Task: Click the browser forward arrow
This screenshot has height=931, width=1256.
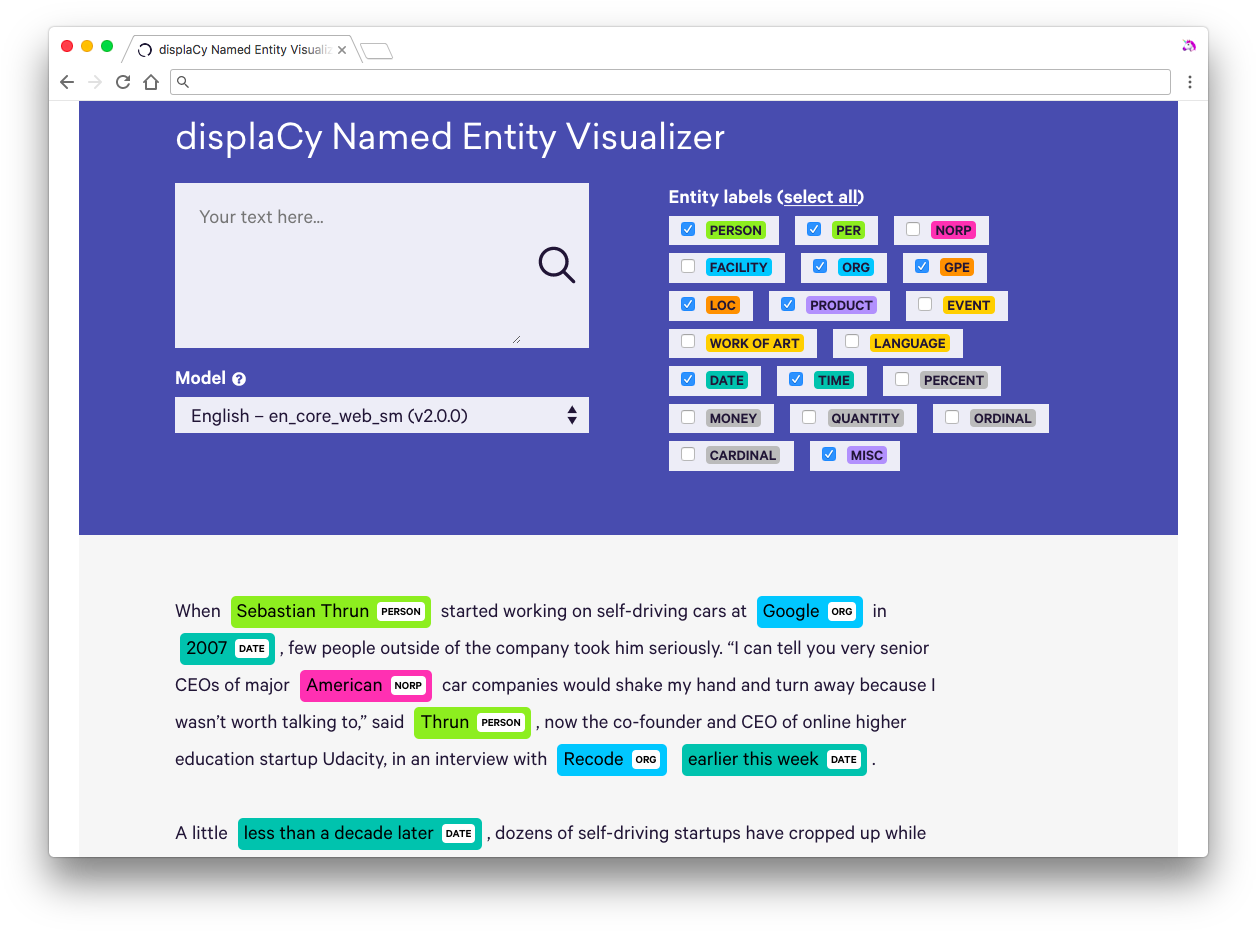Action: [x=94, y=81]
